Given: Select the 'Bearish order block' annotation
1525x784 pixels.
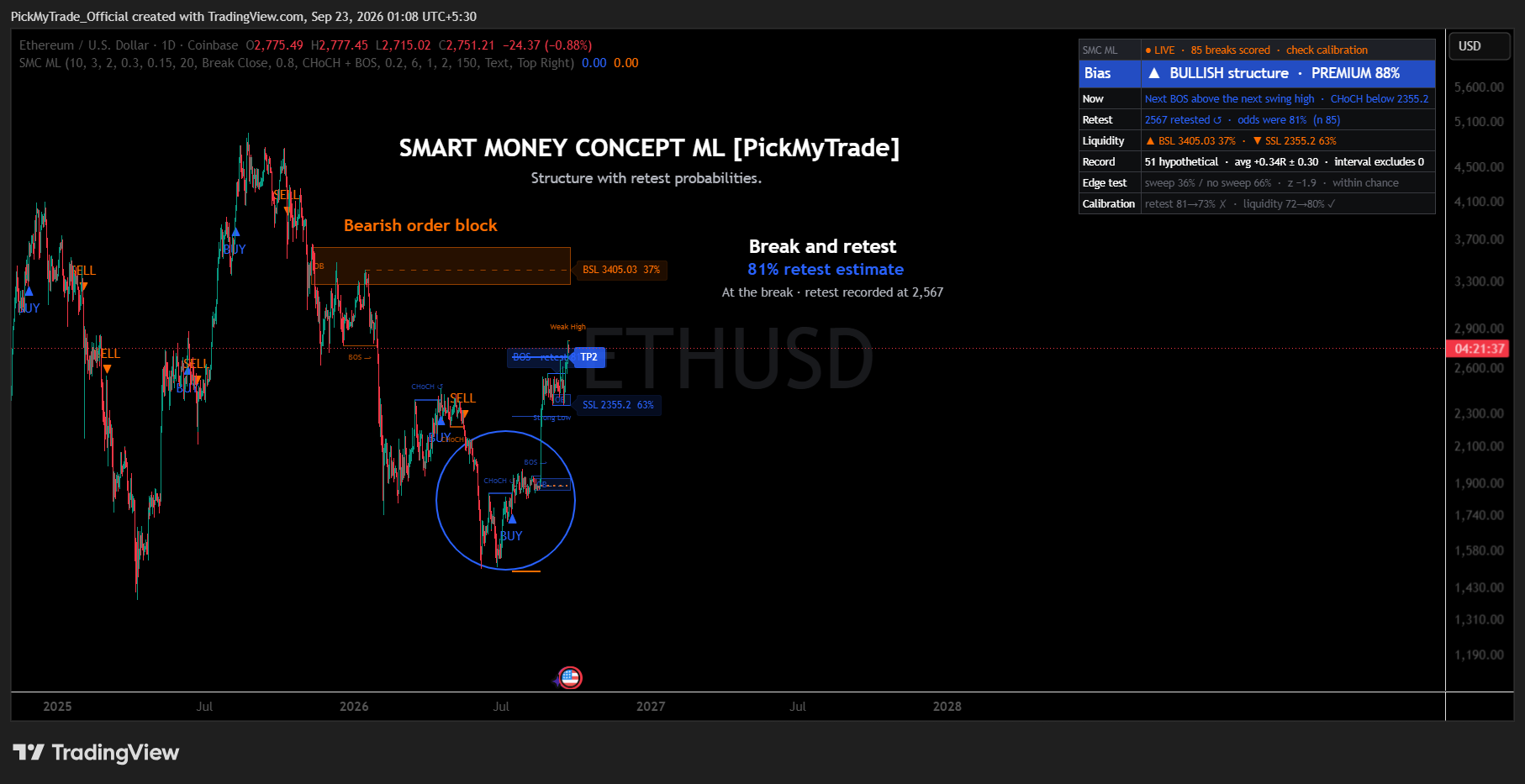Looking at the screenshot, I should [420, 225].
